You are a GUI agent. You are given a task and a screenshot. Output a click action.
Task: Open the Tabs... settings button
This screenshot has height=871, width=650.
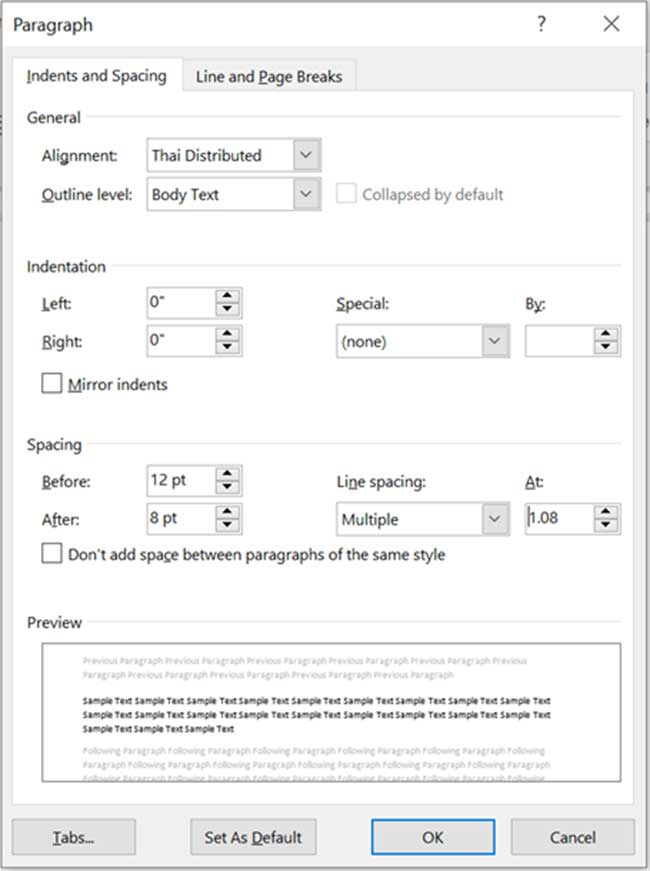pyautogui.click(x=73, y=837)
